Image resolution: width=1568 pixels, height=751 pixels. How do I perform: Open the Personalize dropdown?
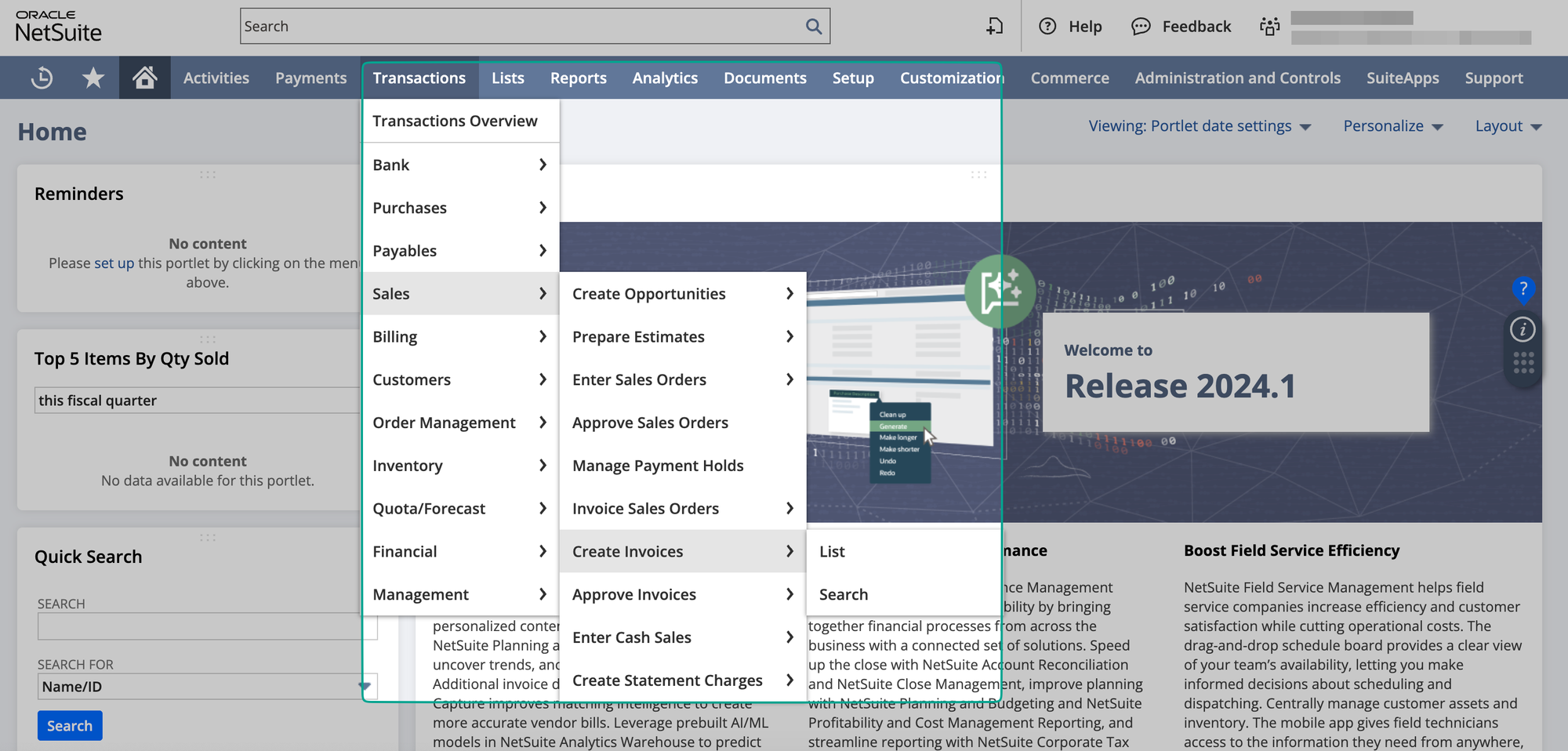click(x=1393, y=126)
